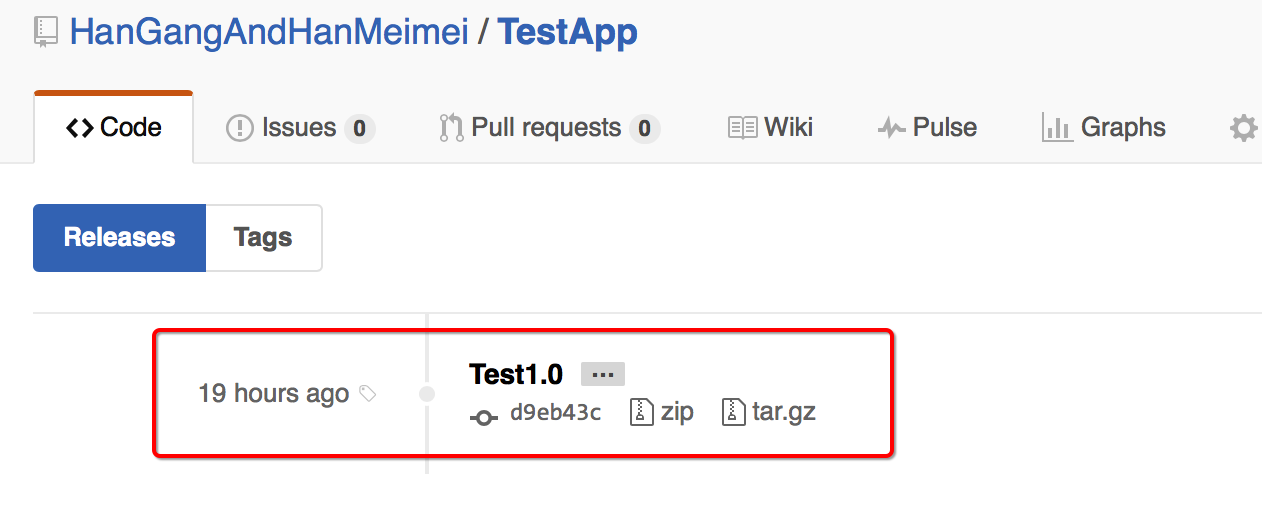
Task: Select the Releases view button
Action: [x=119, y=238]
